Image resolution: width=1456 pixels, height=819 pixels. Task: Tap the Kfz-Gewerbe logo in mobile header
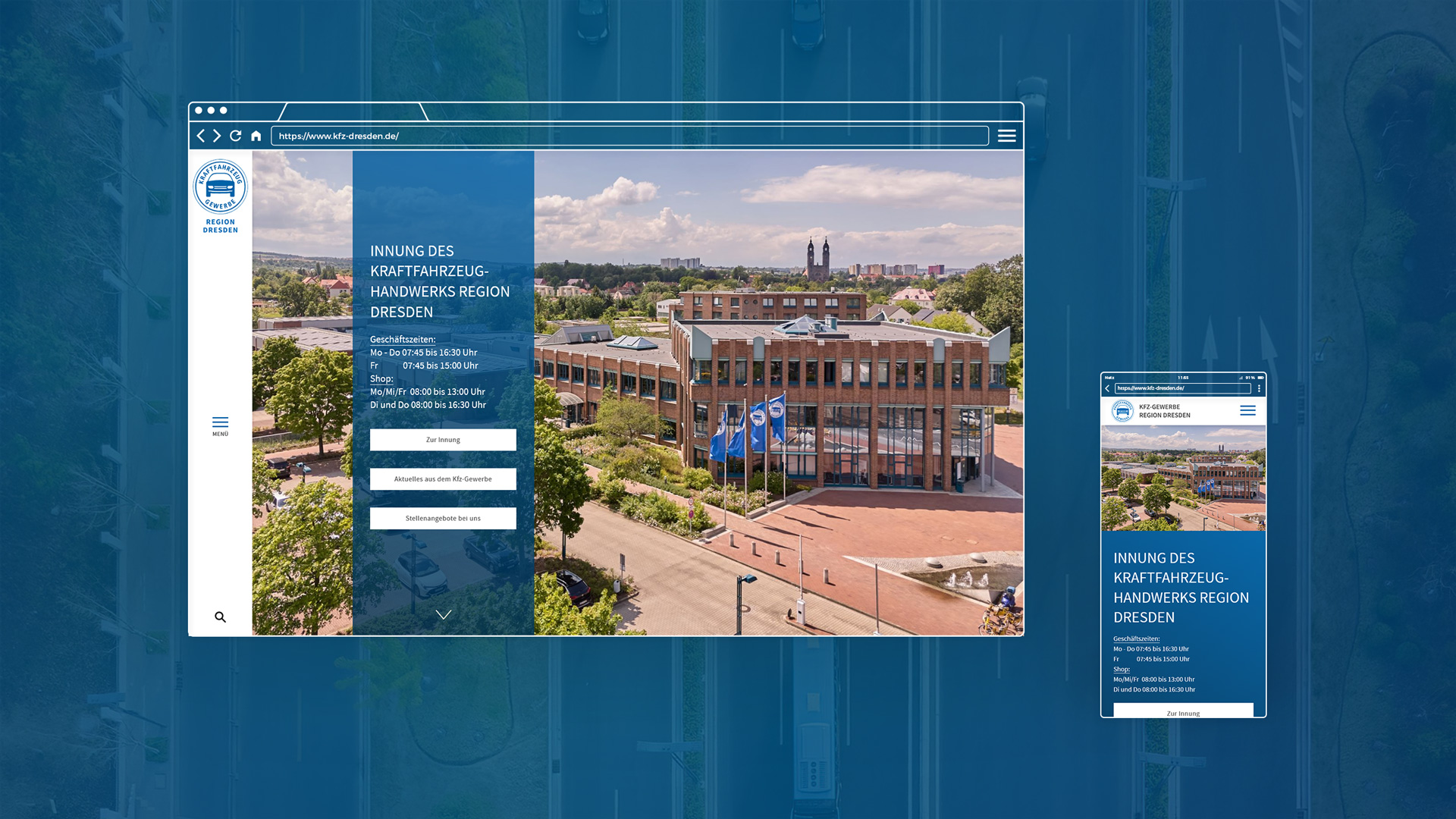tap(1122, 411)
